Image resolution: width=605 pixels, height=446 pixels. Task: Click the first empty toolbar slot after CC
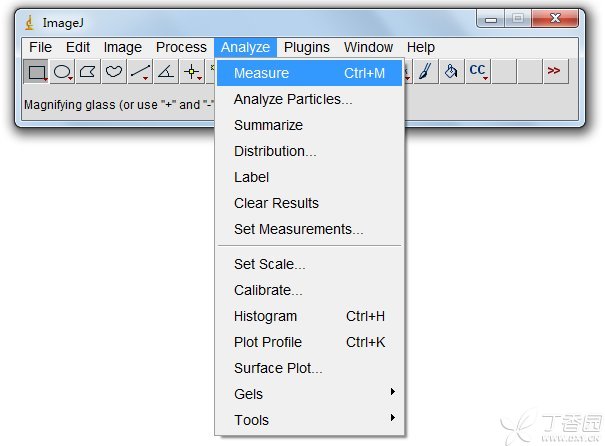pos(504,71)
